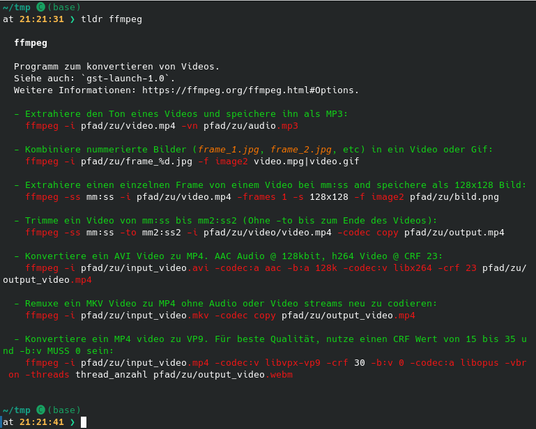Click the bold 'ffmpeg' heading
The height and width of the screenshot is (429, 536).
[x=31, y=43]
